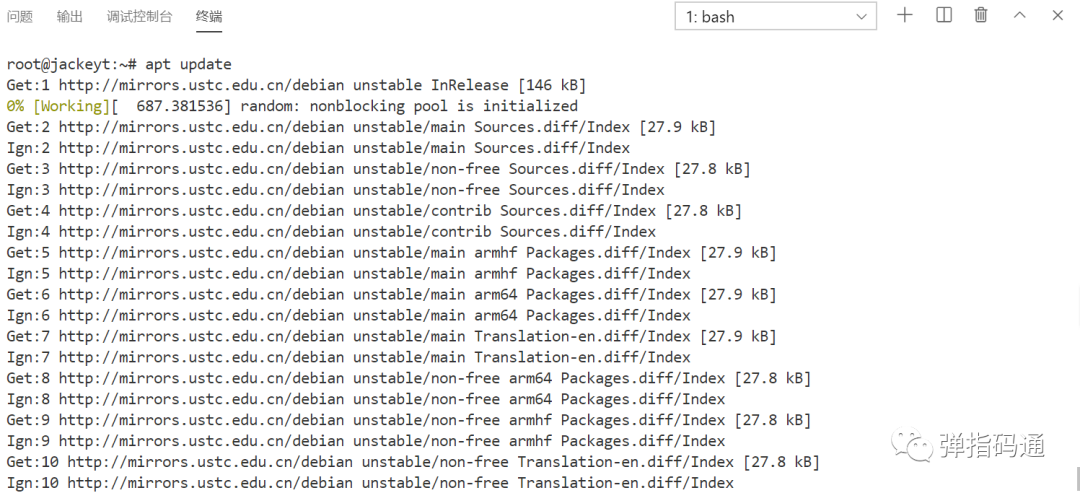
Task: Close the panel with the X icon
Action: coord(1058,15)
